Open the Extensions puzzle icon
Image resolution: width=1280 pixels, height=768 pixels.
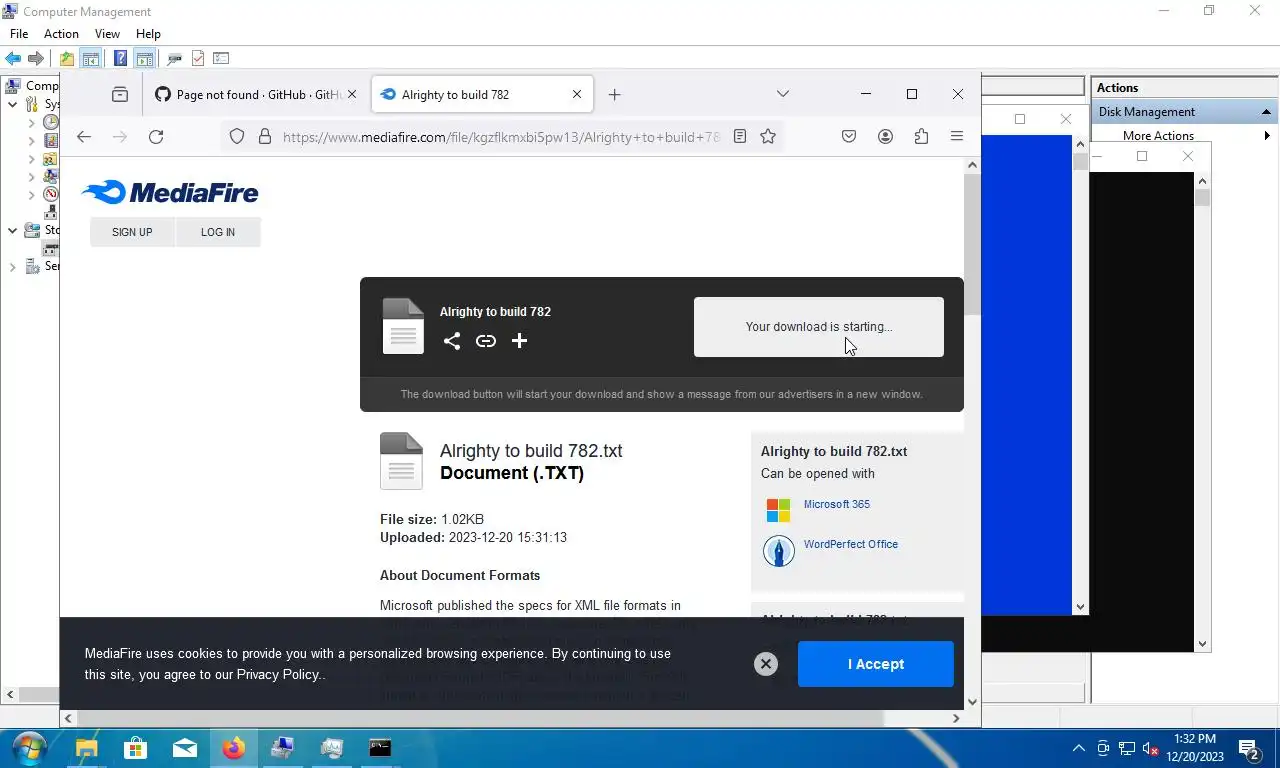[921, 136]
